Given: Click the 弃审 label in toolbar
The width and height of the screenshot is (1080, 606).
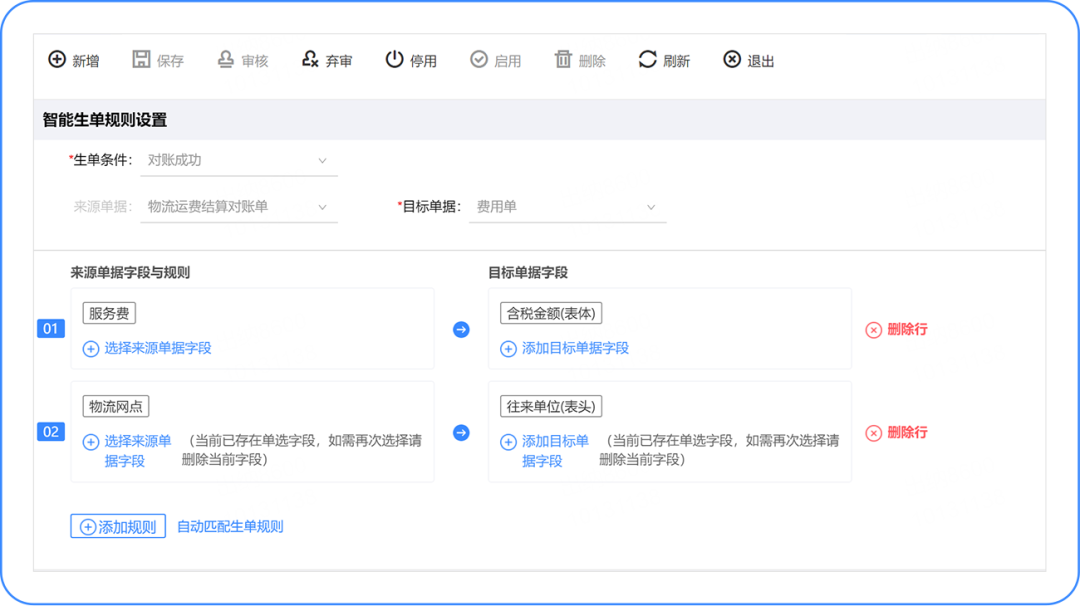Looking at the screenshot, I should [339, 61].
